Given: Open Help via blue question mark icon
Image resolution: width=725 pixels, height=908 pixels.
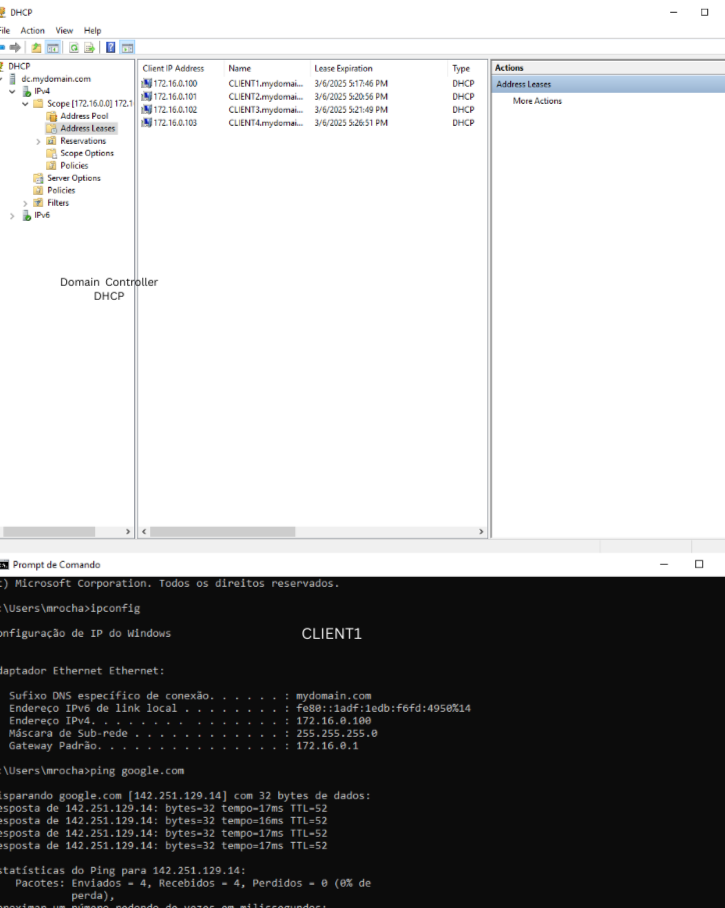Looking at the screenshot, I should (x=110, y=47).
